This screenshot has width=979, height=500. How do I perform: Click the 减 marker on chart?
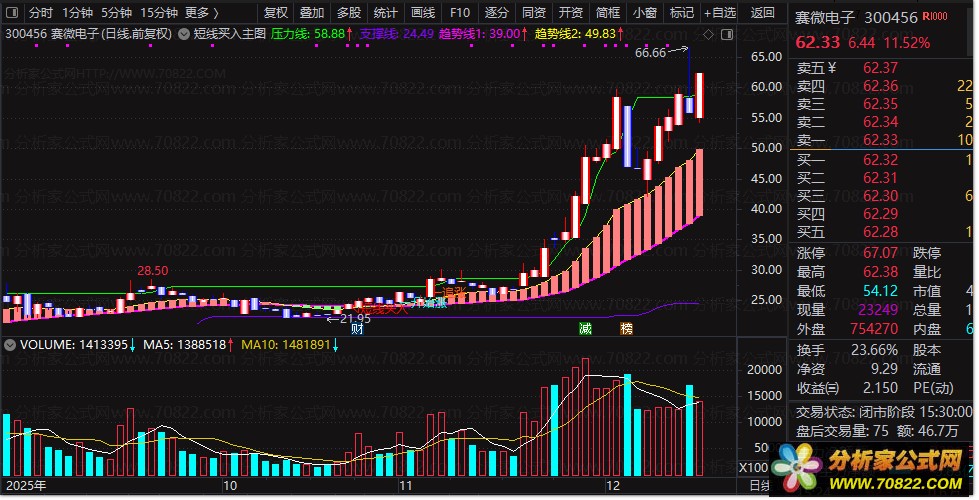tap(585, 328)
